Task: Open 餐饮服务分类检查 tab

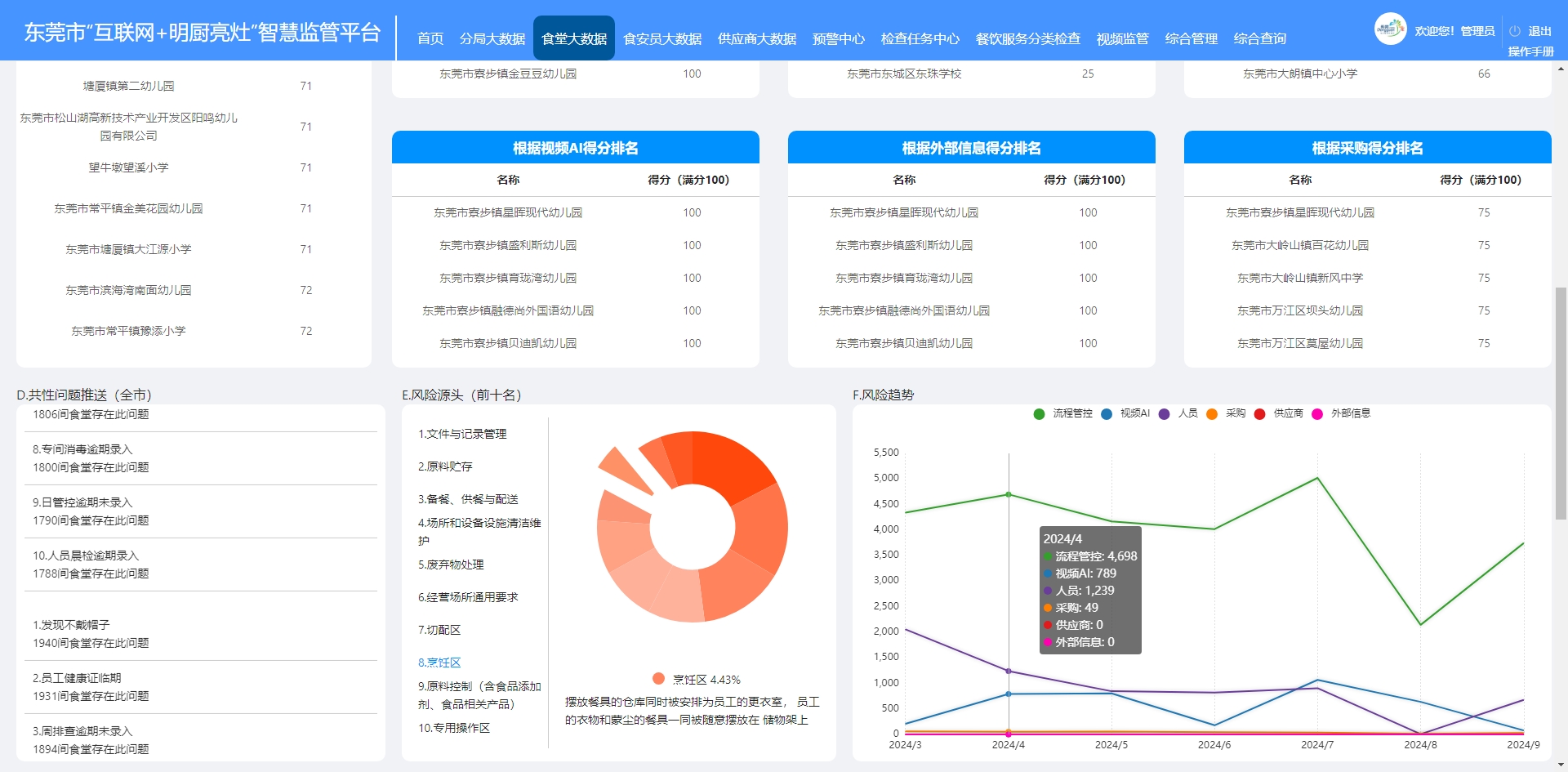Action: (1028, 38)
